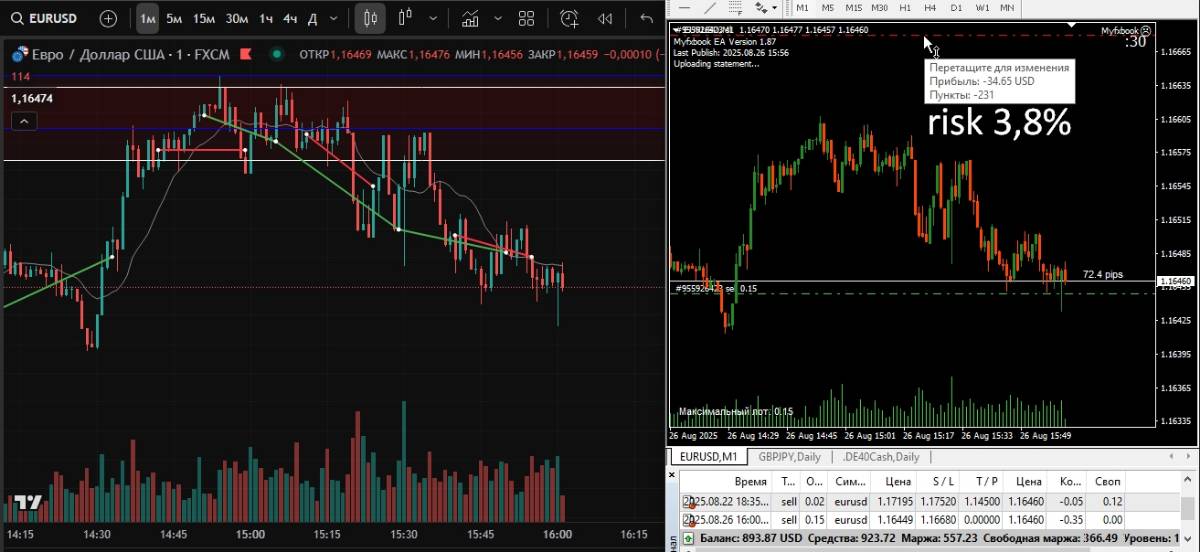Click the Время column header
Image resolution: width=1200 pixels, height=552 pixels.
(x=750, y=482)
